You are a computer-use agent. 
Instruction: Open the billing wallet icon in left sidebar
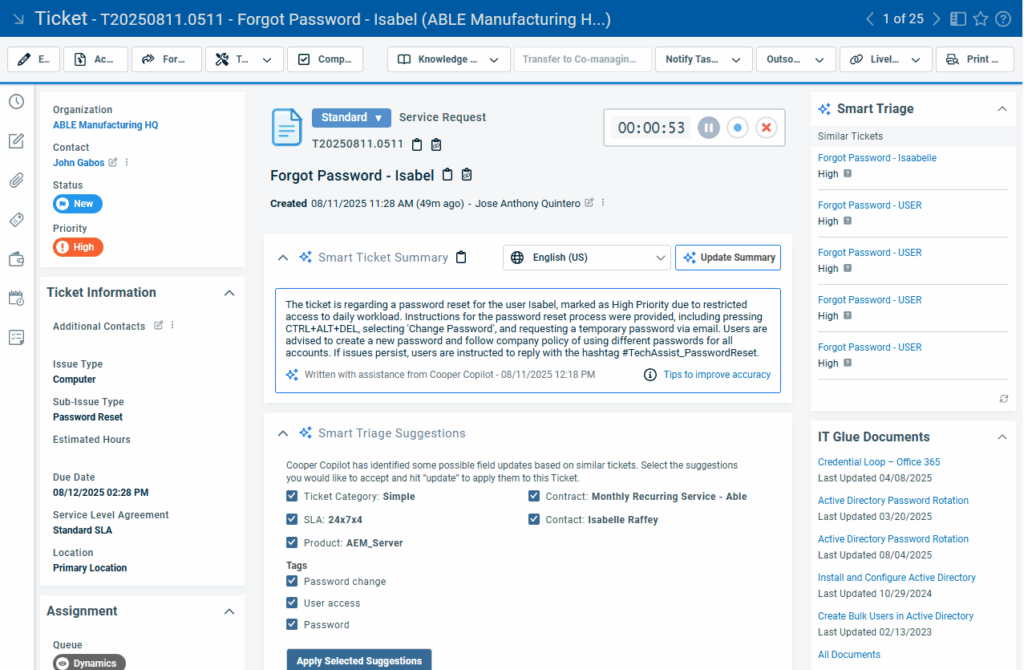click(16, 259)
